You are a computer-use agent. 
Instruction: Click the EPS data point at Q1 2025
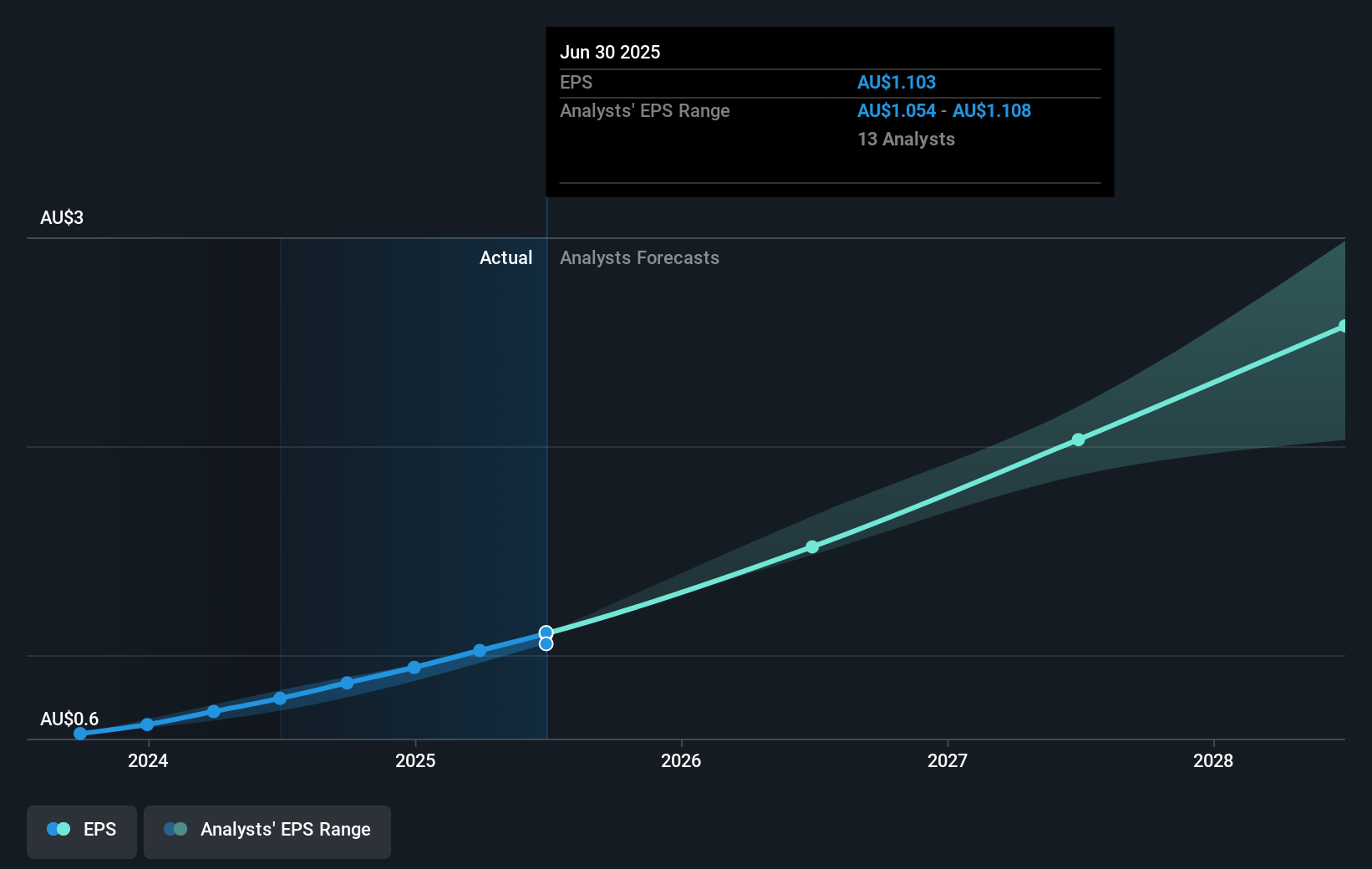point(480,650)
